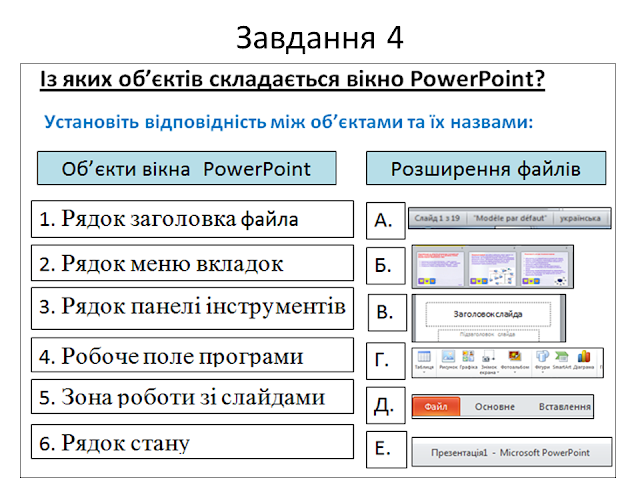The width and height of the screenshot is (640, 480).
Task: Select option '2. Рядок меню вкладок'
Action: [x=192, y=263]
